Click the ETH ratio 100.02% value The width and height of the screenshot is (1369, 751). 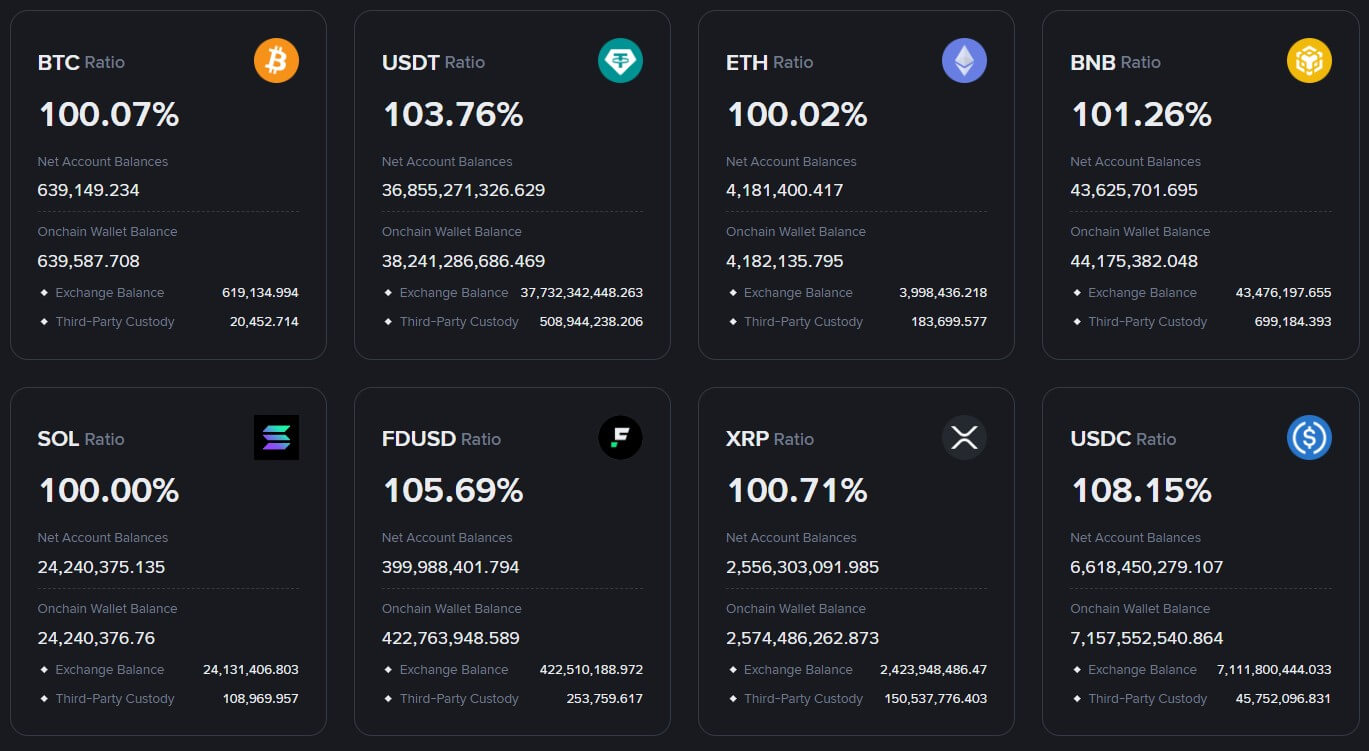[796, 115]
